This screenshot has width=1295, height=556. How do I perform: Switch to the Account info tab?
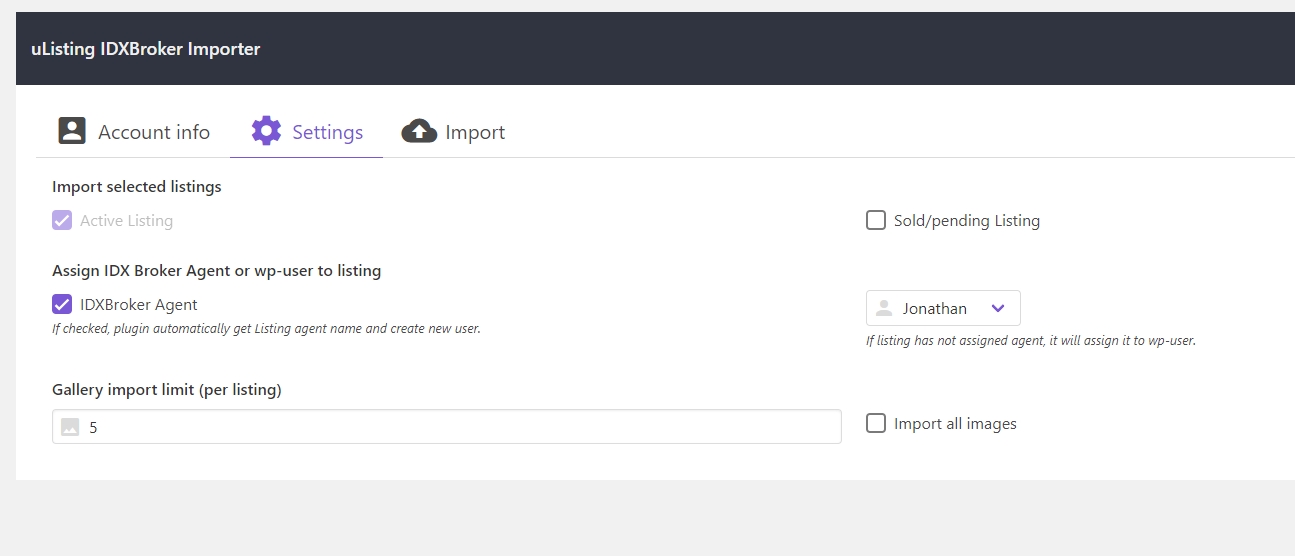134,132
